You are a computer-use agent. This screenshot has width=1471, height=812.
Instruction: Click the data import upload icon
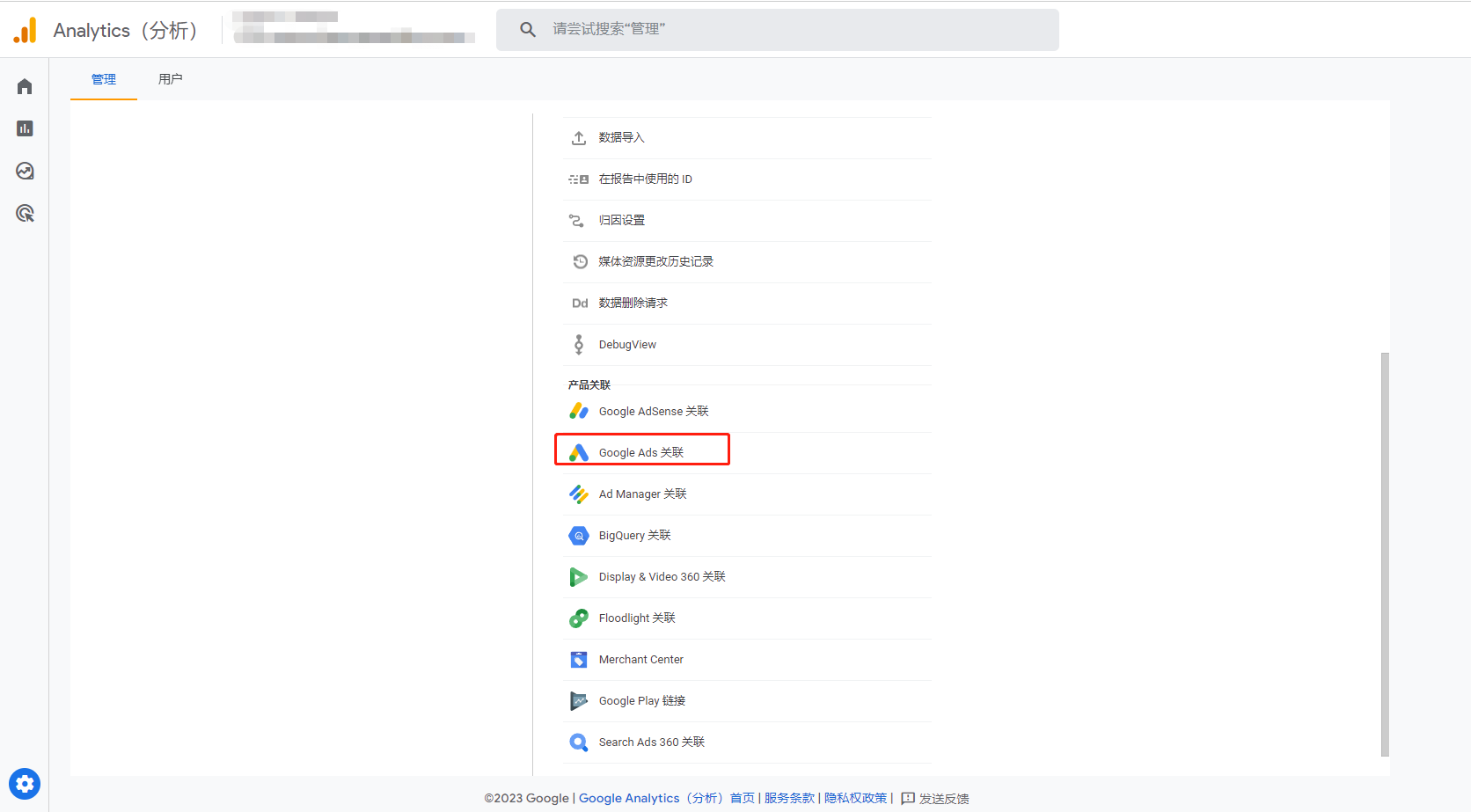(579, 138)
